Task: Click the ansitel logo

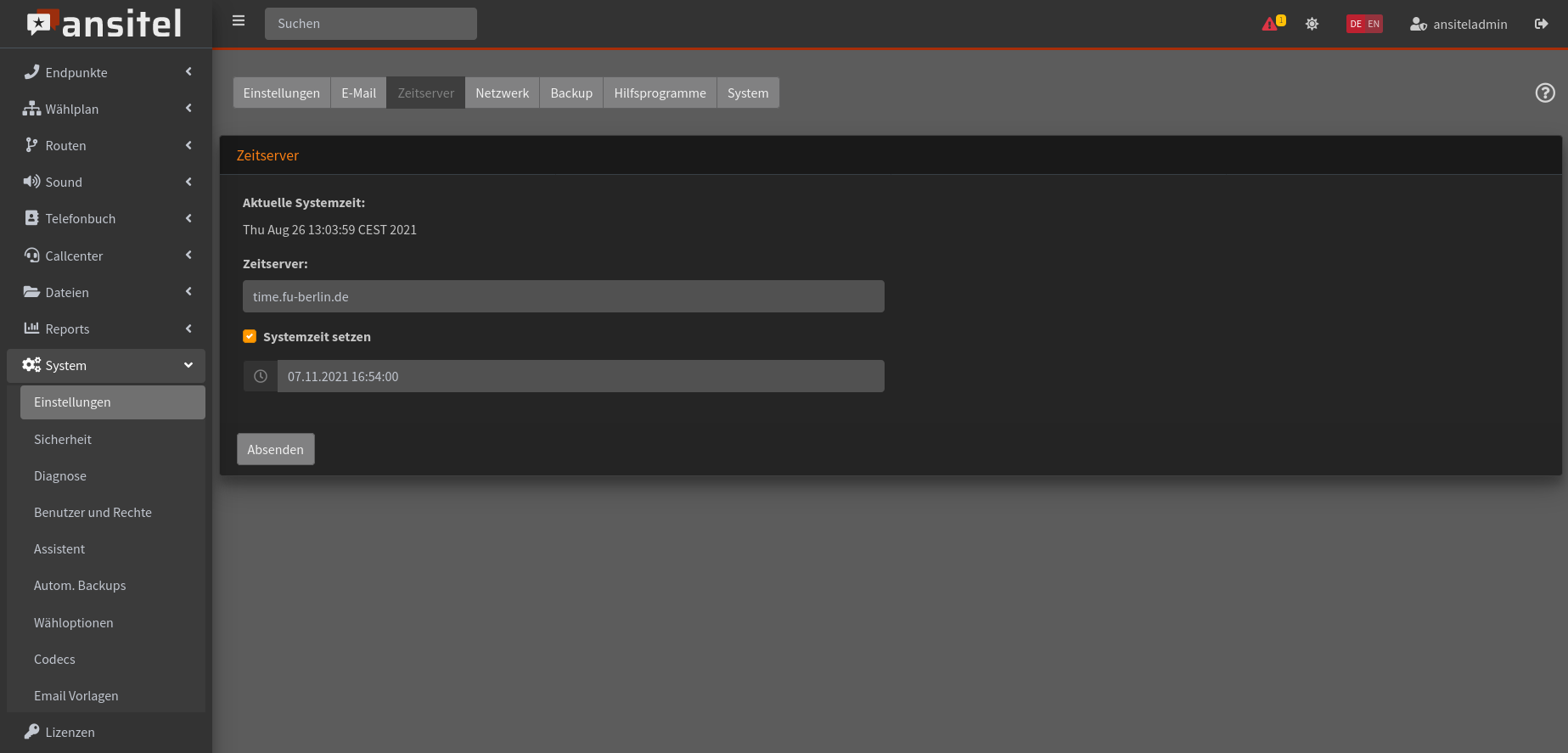Action: click(x=104, y=24)
